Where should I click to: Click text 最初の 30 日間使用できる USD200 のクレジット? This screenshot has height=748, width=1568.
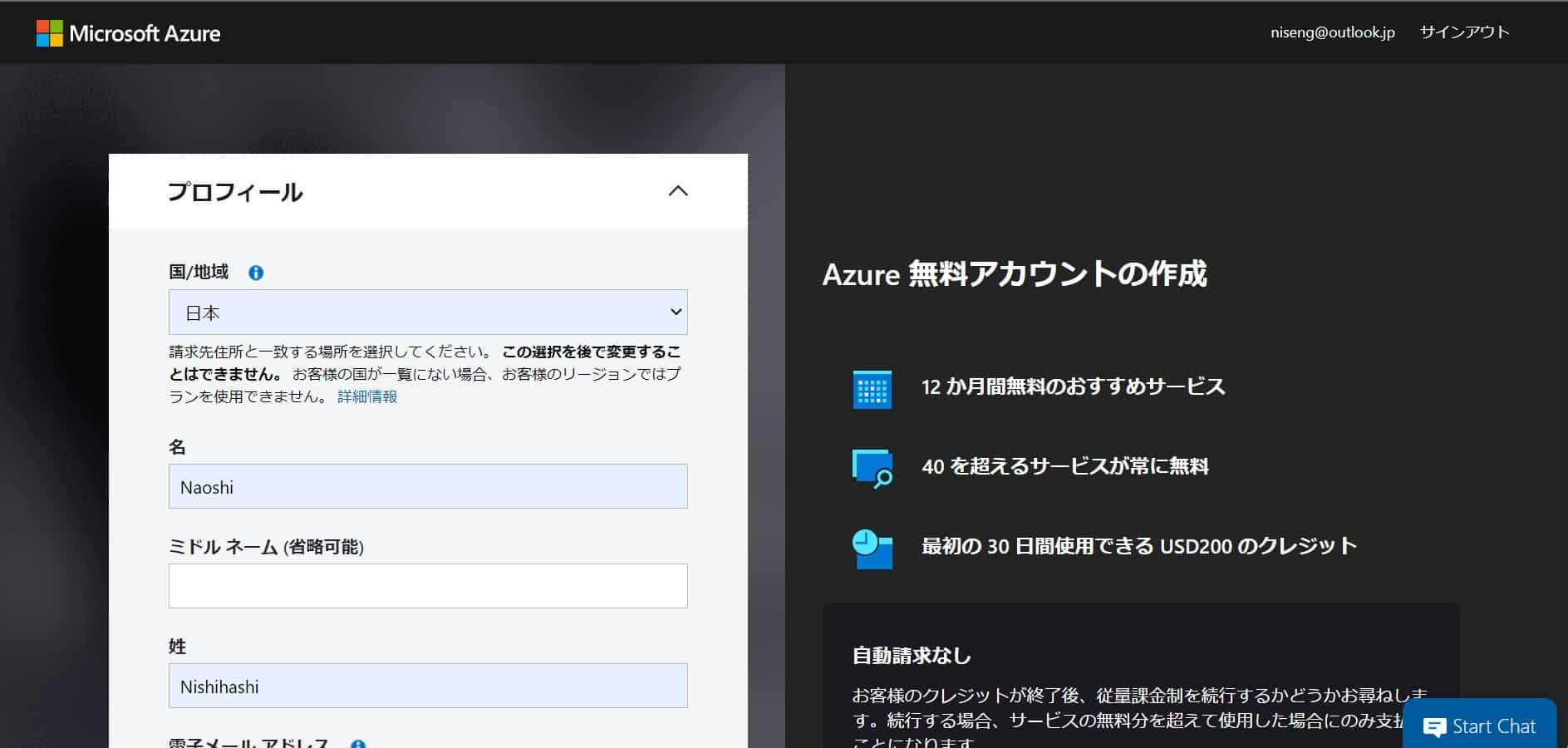pos(1138,546)
